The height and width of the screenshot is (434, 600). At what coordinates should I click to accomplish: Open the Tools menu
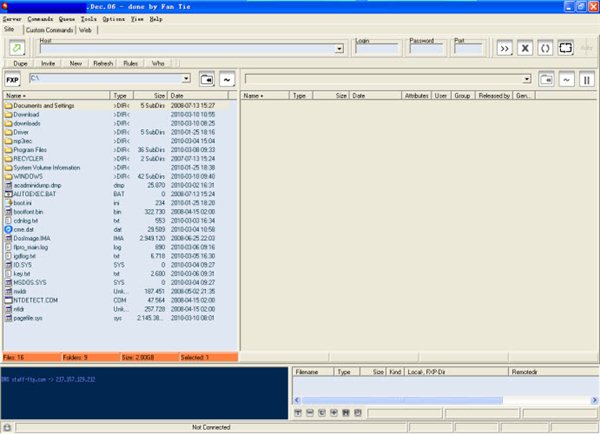pyautogui.click(x=88, y=19)
